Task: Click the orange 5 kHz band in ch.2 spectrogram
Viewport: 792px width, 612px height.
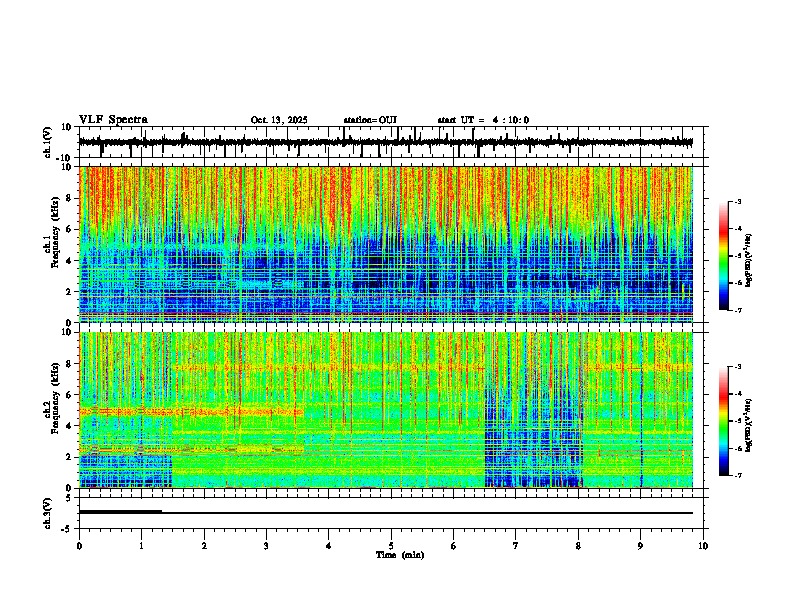Action: pyautogui.click(x=191, y=412)
